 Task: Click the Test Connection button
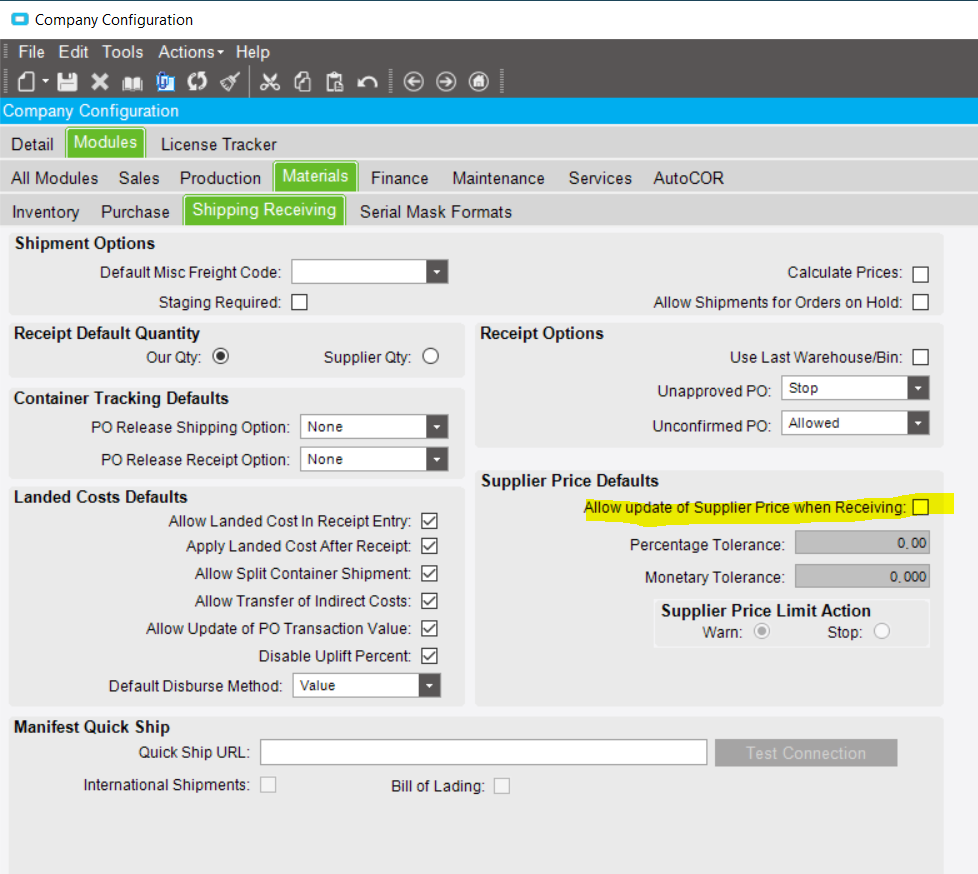pos(806,753)
